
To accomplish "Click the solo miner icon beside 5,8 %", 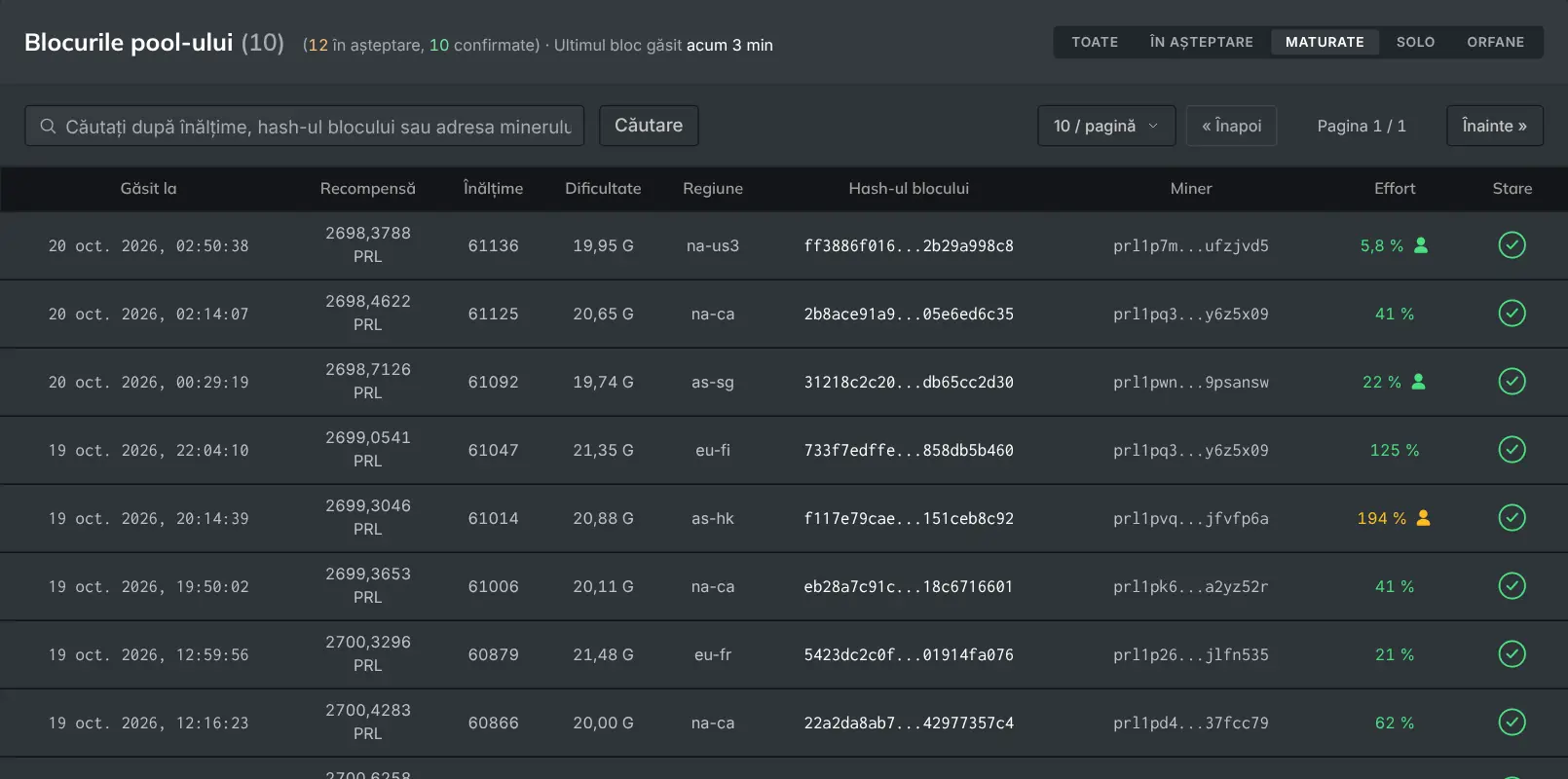I will tap(1421, 245).
